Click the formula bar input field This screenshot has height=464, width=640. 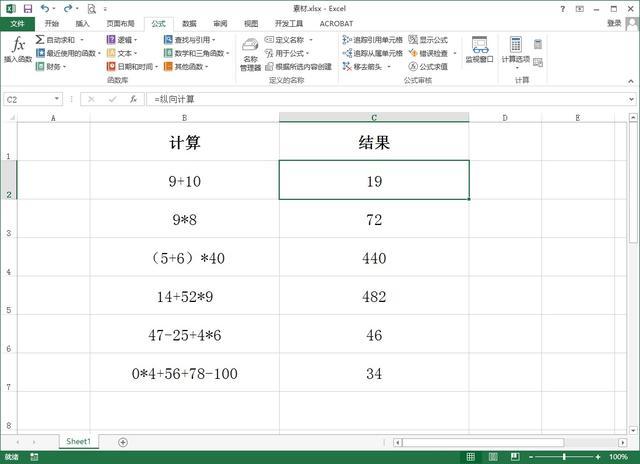[388, 99]
